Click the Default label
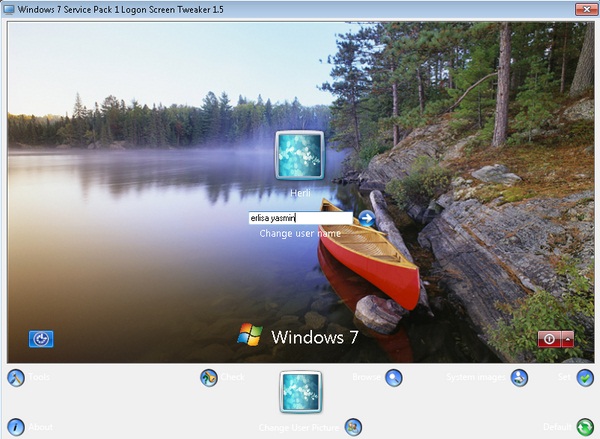600x439 pixels. [x=558, y=427]
